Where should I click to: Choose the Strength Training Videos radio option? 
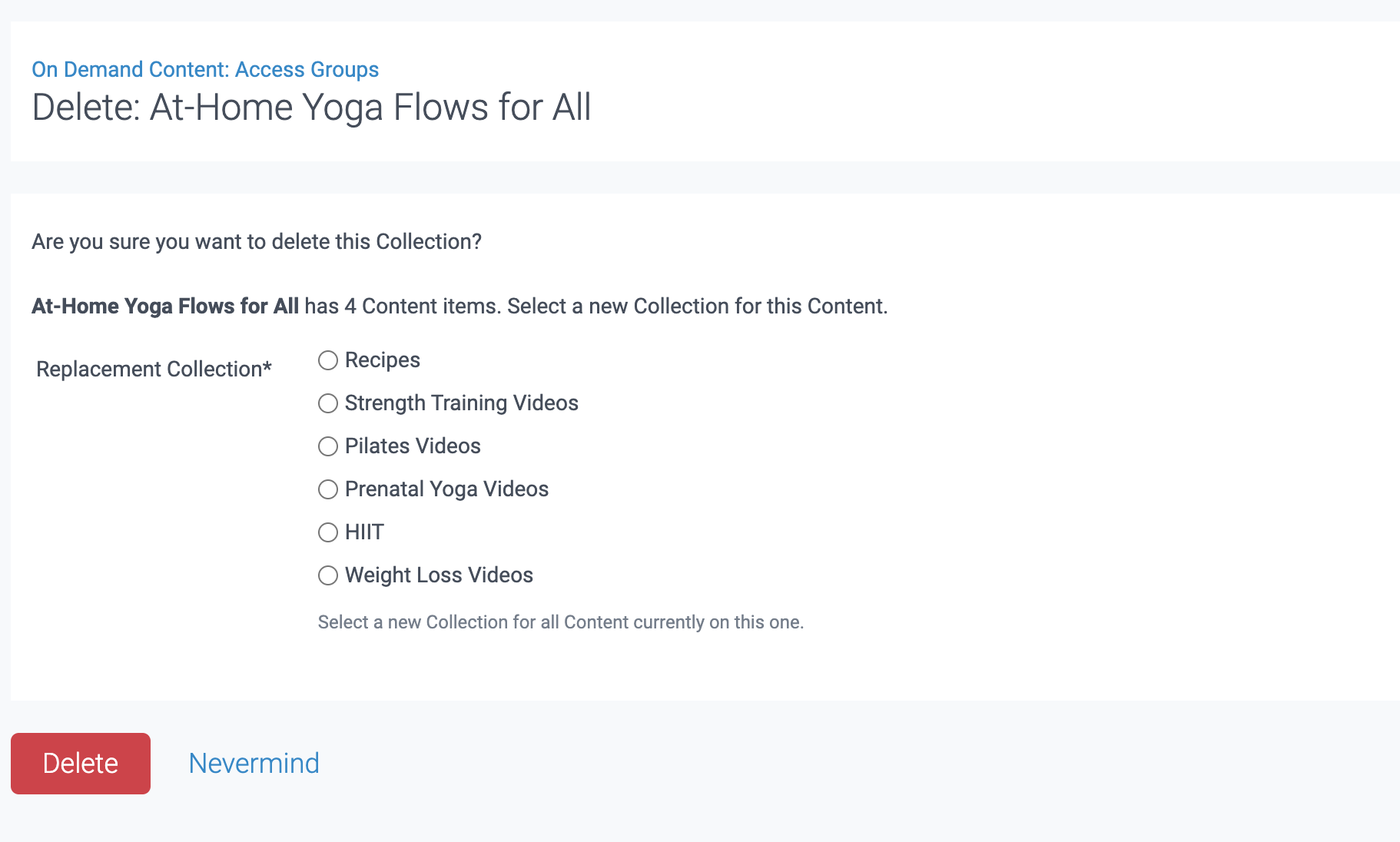[328, 403]
